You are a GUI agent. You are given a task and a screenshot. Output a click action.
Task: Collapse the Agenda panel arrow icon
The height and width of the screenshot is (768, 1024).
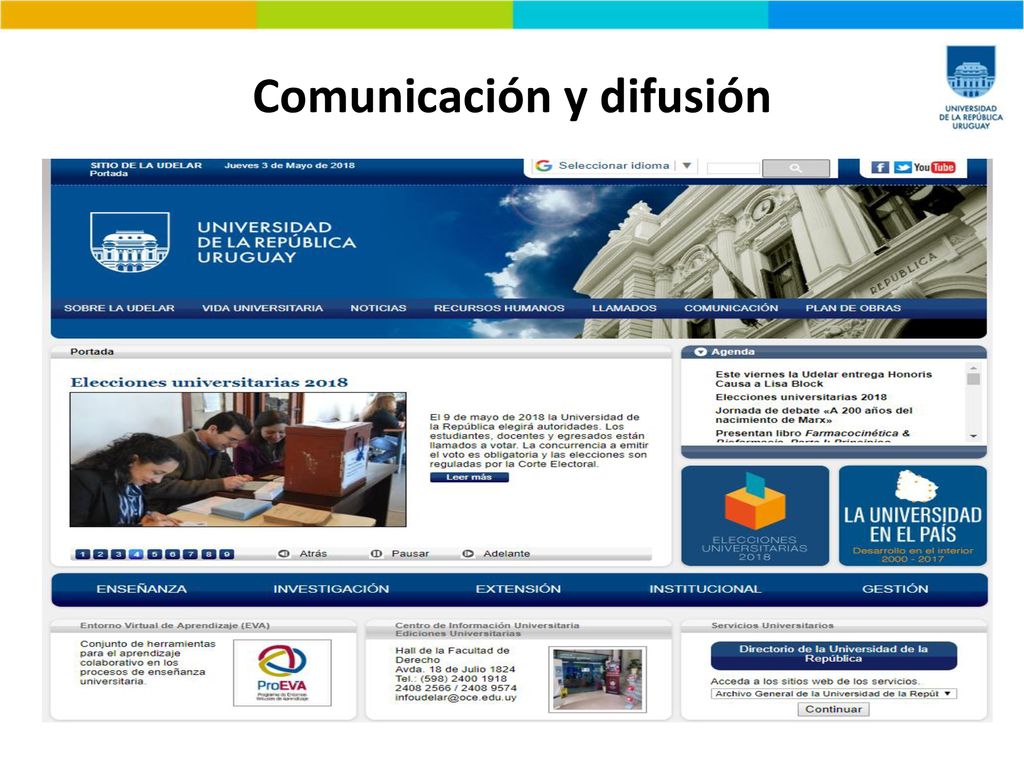(701, 352)
